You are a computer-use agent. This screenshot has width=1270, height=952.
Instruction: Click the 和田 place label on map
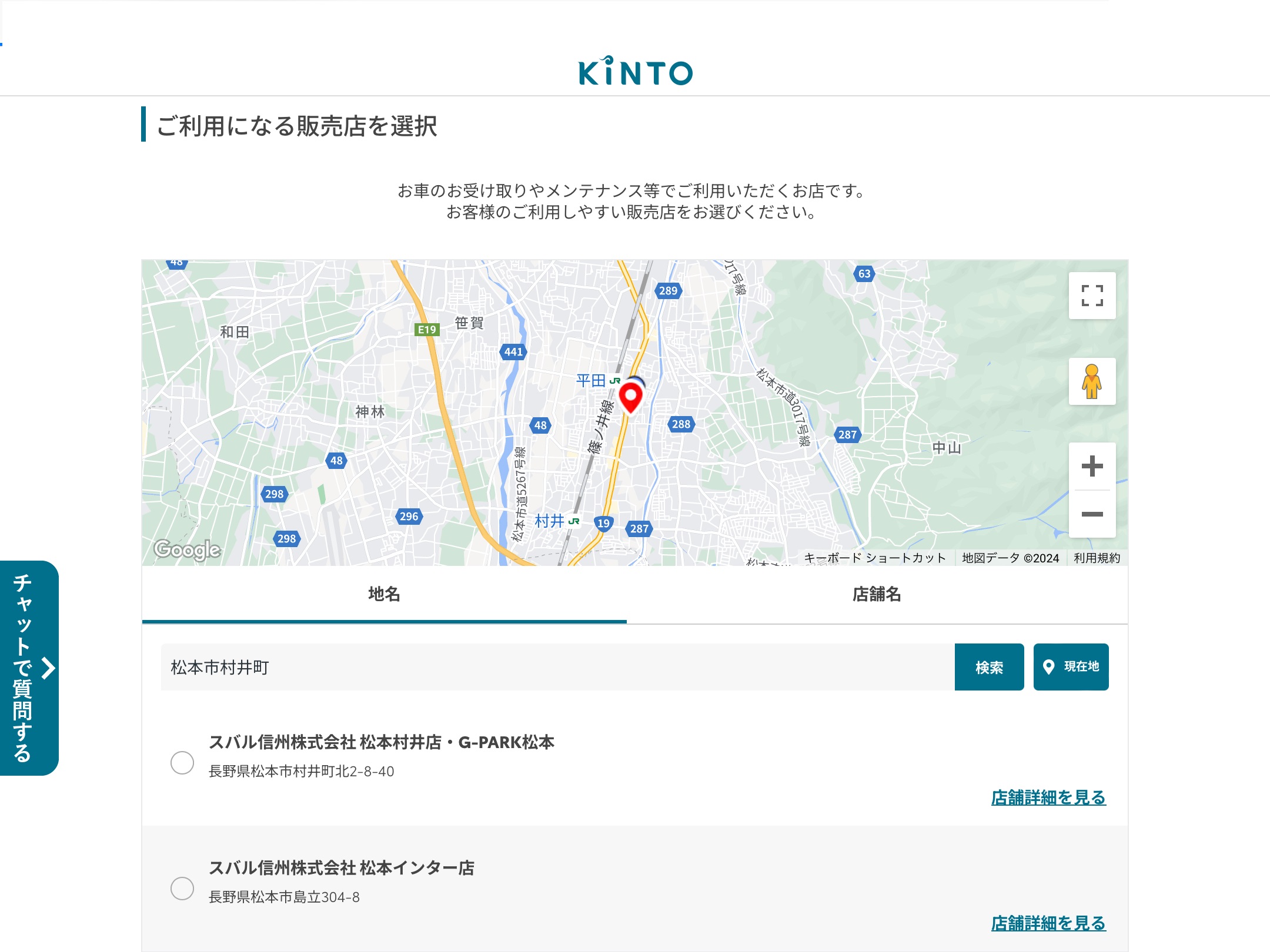point(235,332)
